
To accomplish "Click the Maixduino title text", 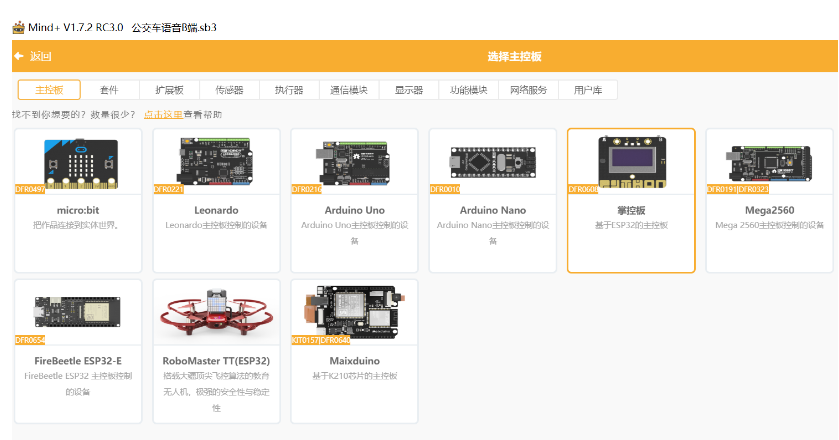I will [x=354, y=361].
